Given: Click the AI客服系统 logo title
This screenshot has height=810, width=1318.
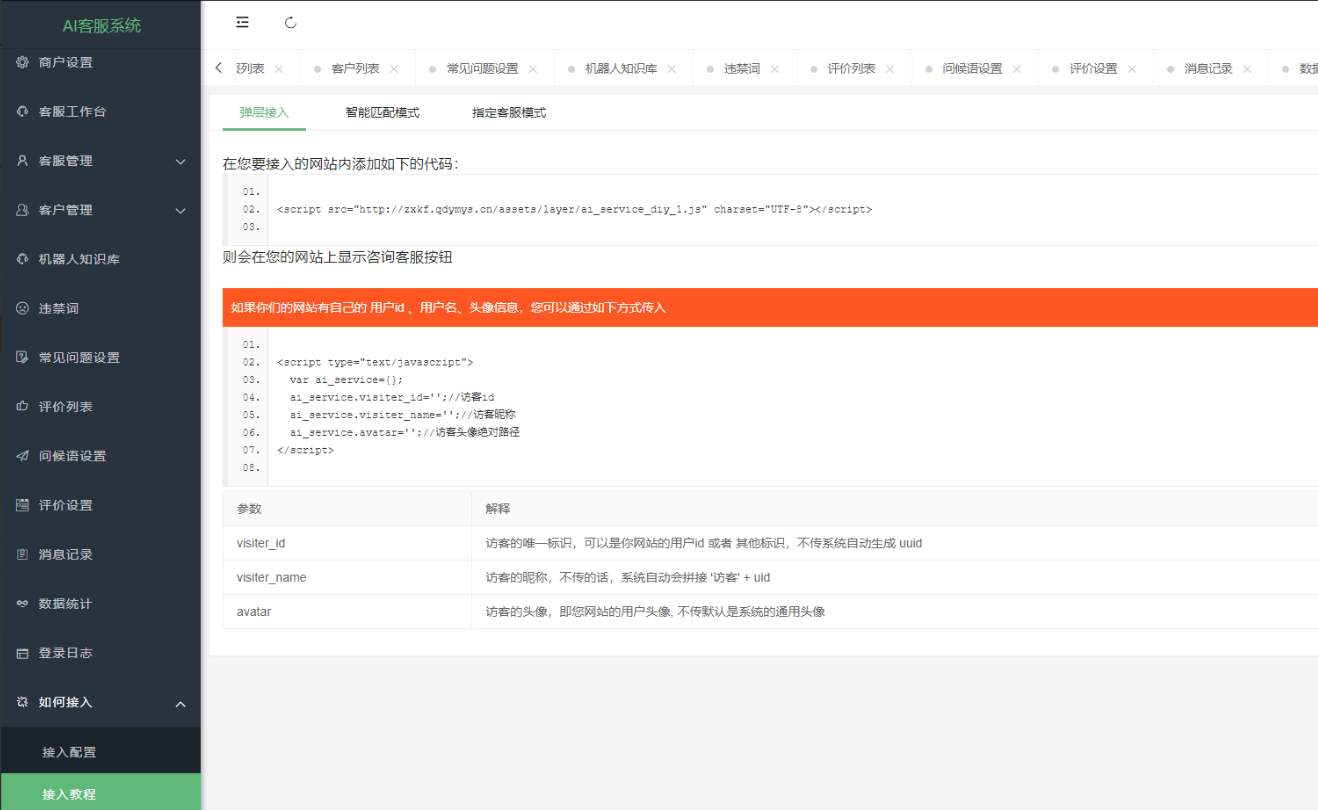Looking at the screenshot, I should coord(102,25).
